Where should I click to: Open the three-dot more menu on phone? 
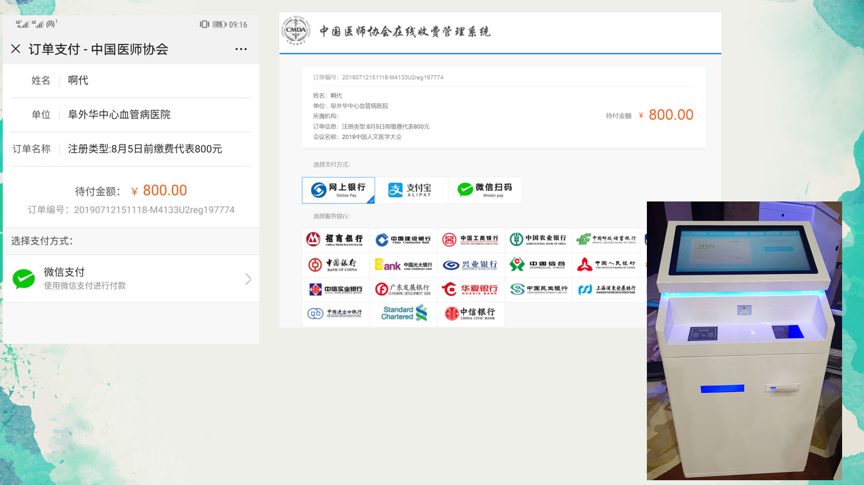(x=241, y=49)
